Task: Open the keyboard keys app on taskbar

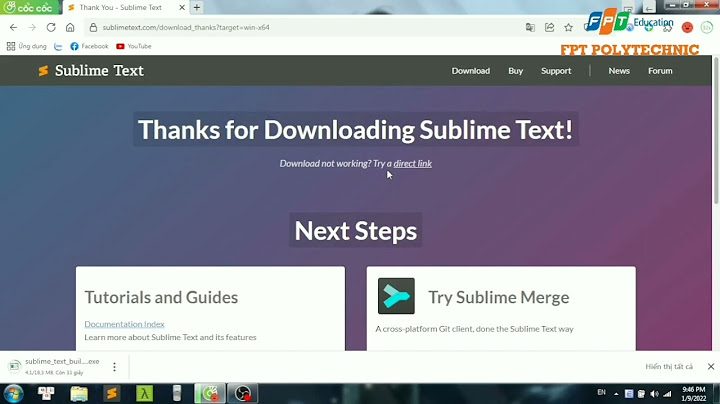Action: tap(46, 393)
